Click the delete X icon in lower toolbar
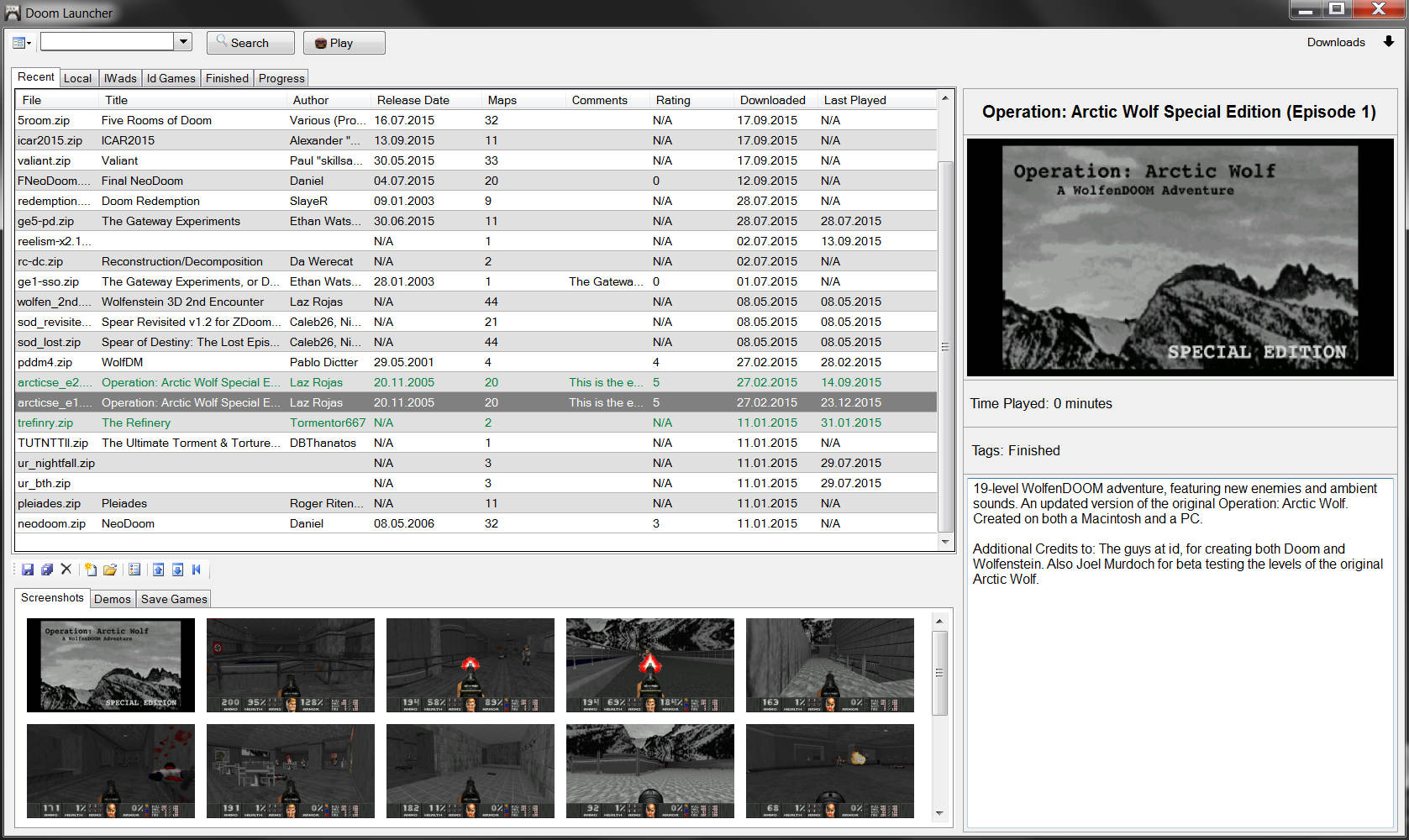 66,570
